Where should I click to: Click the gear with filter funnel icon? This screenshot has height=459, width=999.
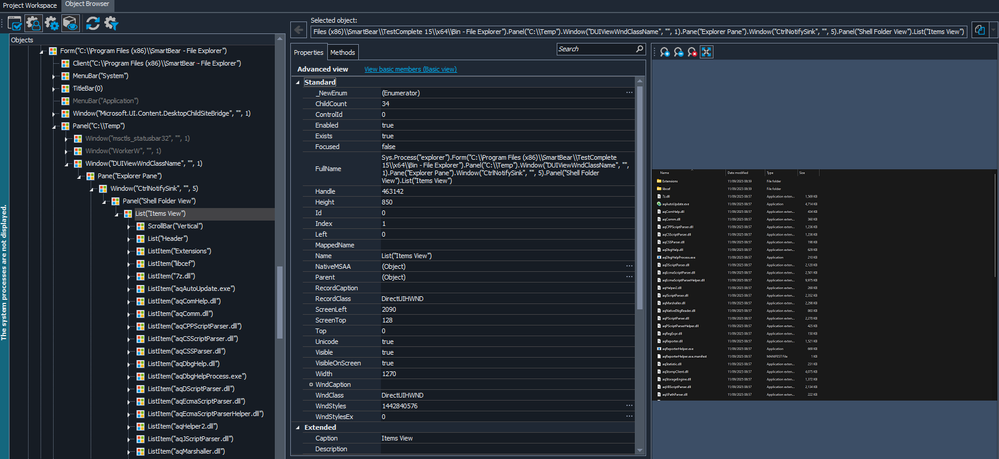pos(110,22)
